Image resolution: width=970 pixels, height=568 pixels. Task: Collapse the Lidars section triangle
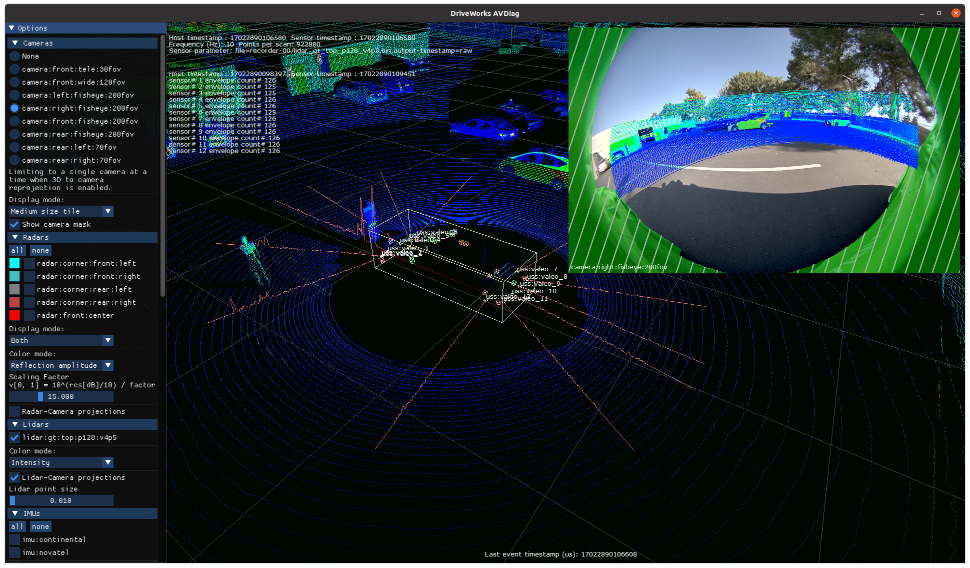[x=15, y=424]
